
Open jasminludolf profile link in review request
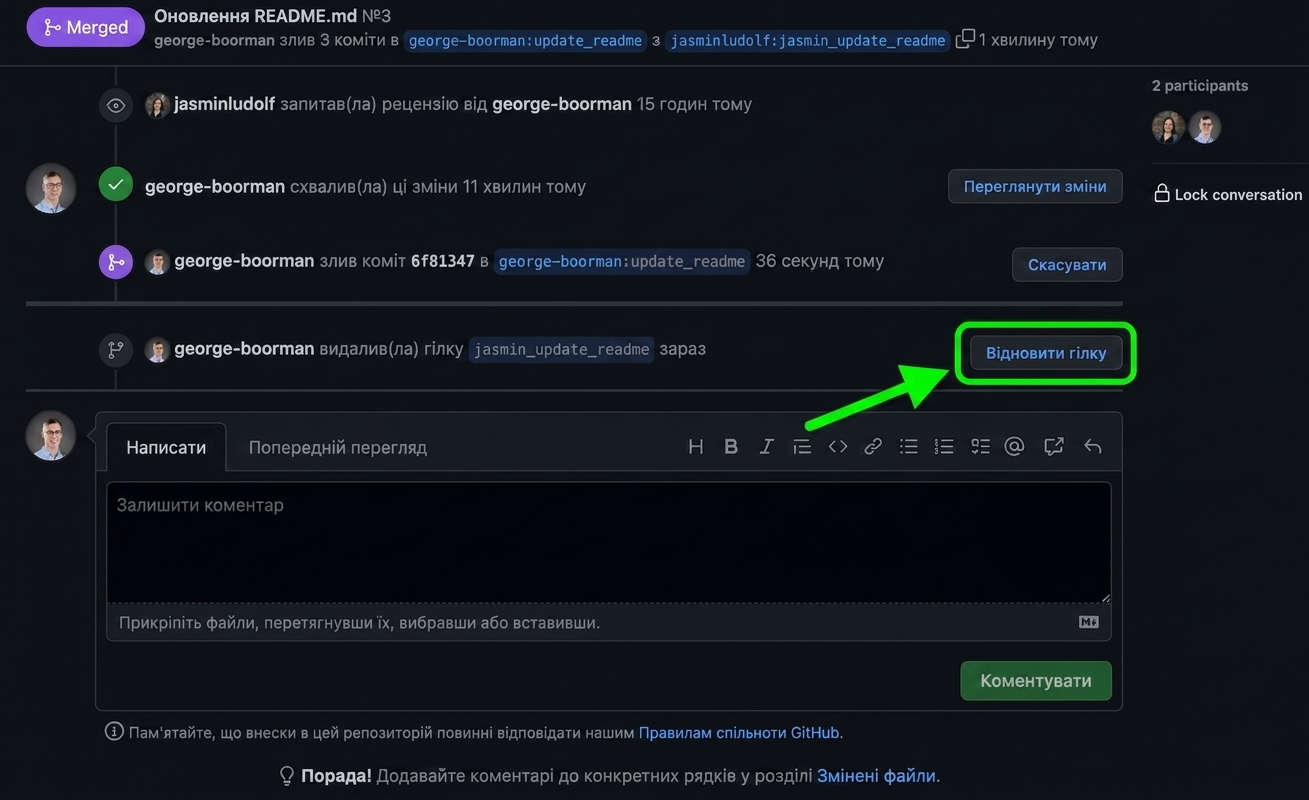(x=224, y=104)
